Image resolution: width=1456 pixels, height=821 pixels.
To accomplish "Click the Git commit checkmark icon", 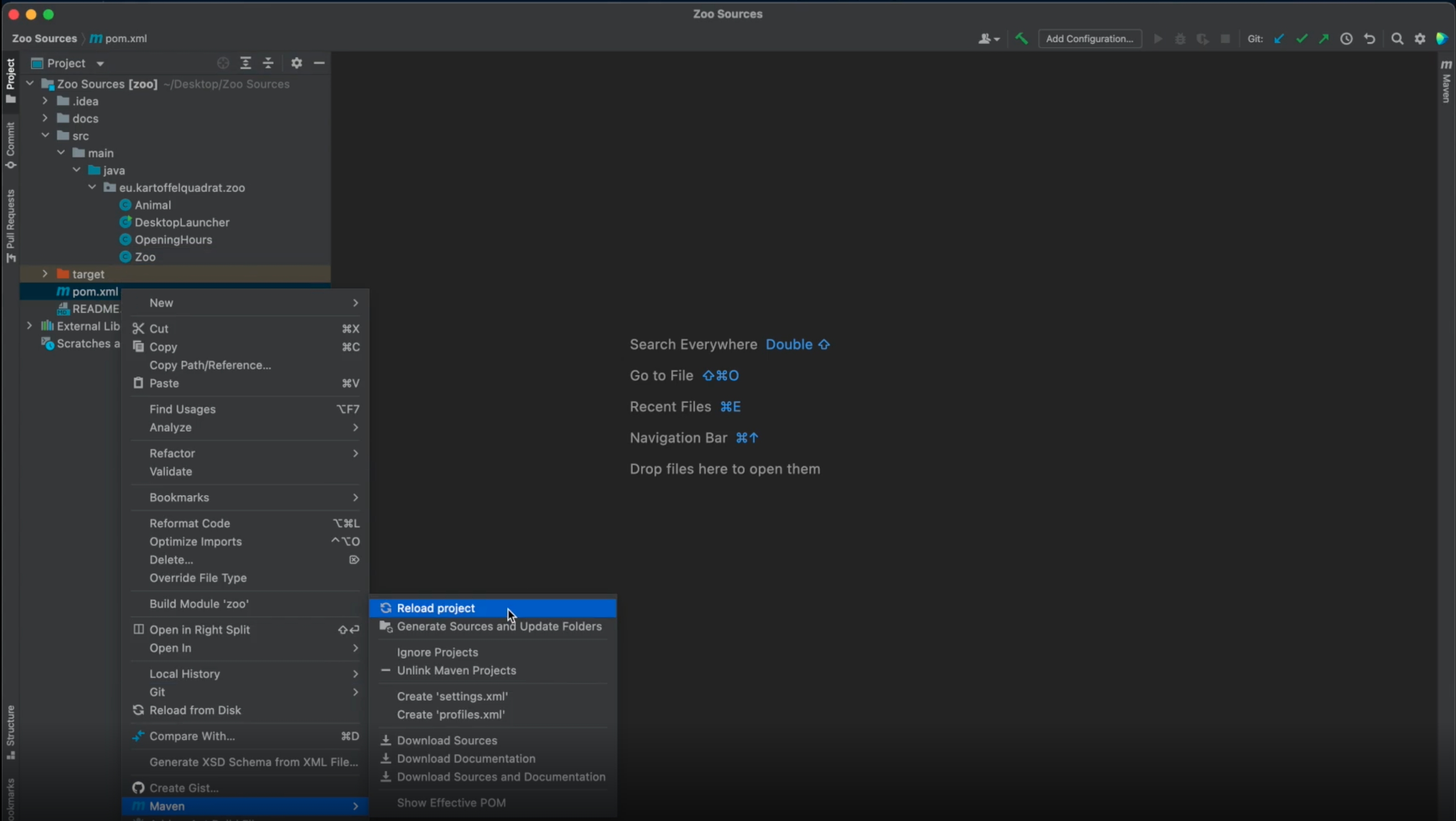I will point(1302,39).
